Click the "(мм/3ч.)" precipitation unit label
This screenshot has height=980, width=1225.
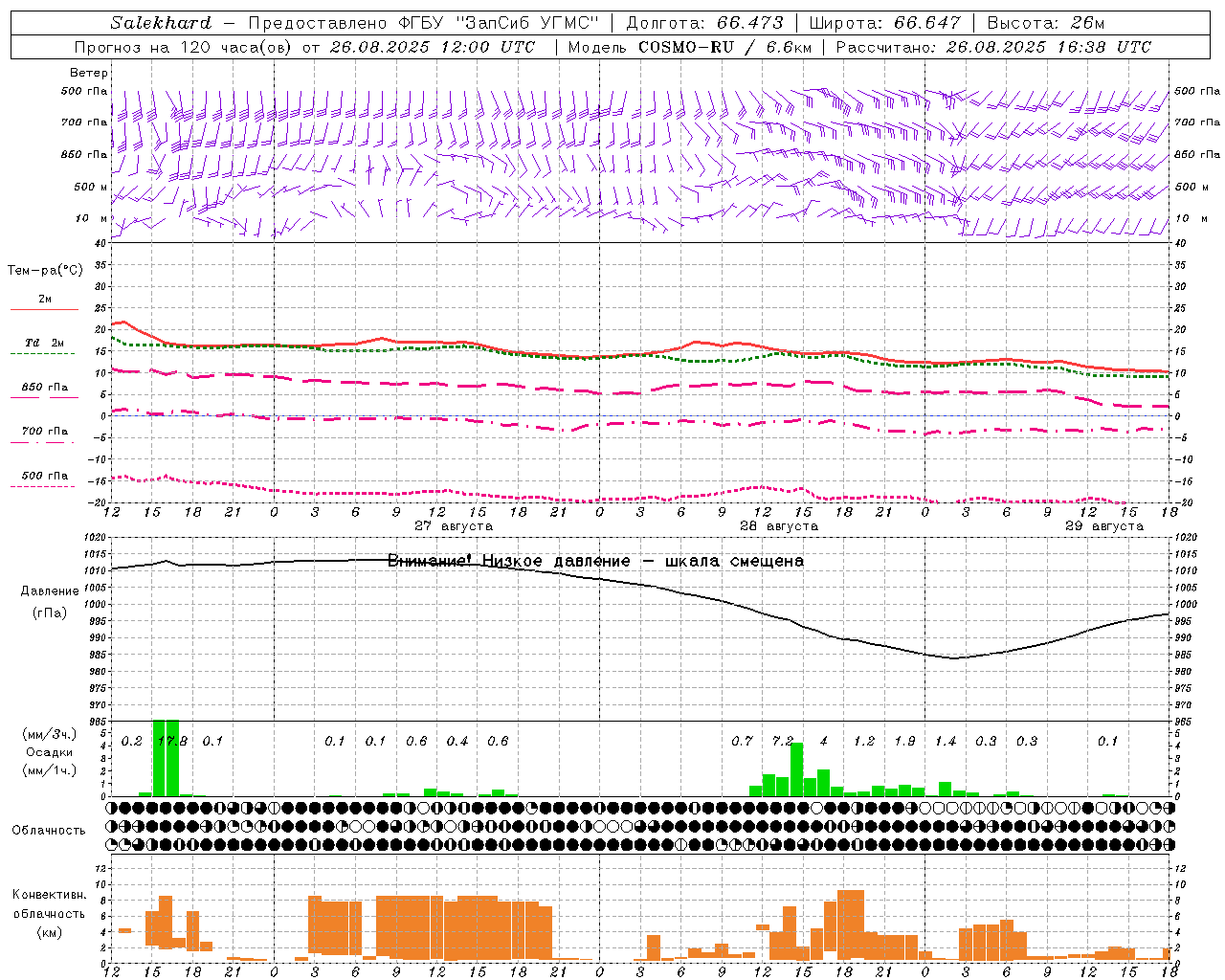pyautogui.click(x=50, y=734)
